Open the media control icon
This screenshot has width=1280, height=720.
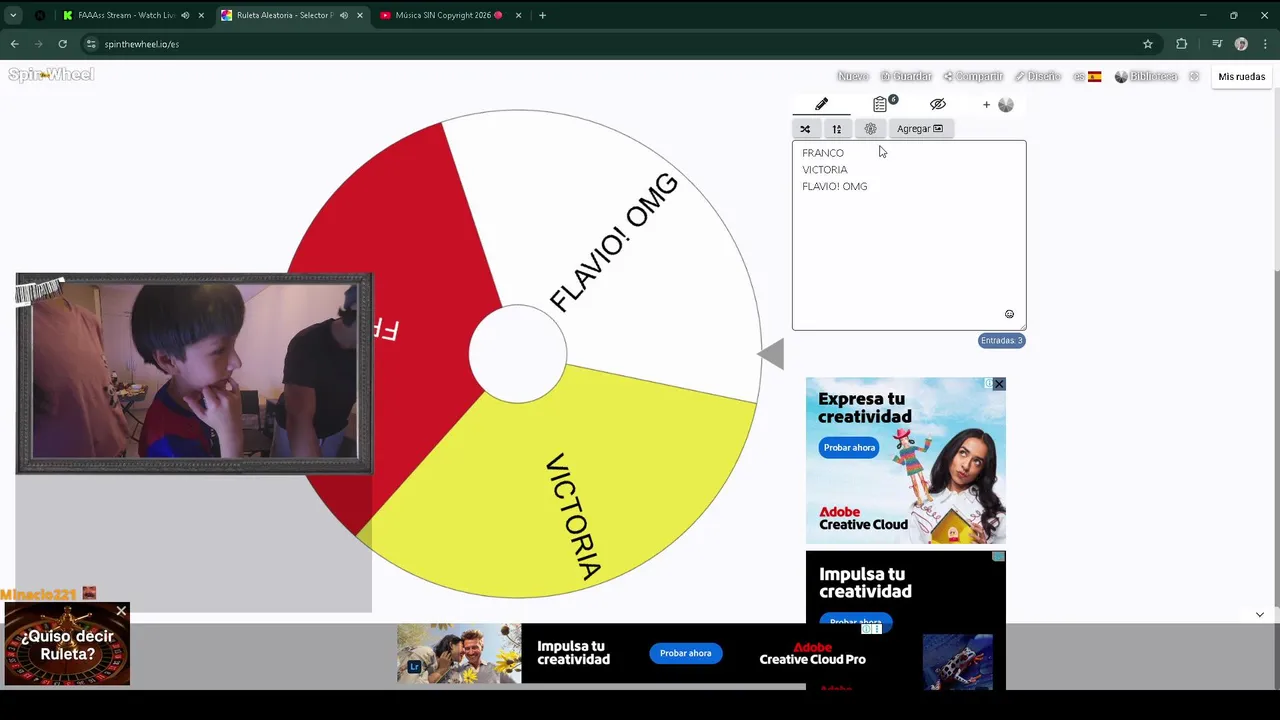click(x=1217, y=44)
